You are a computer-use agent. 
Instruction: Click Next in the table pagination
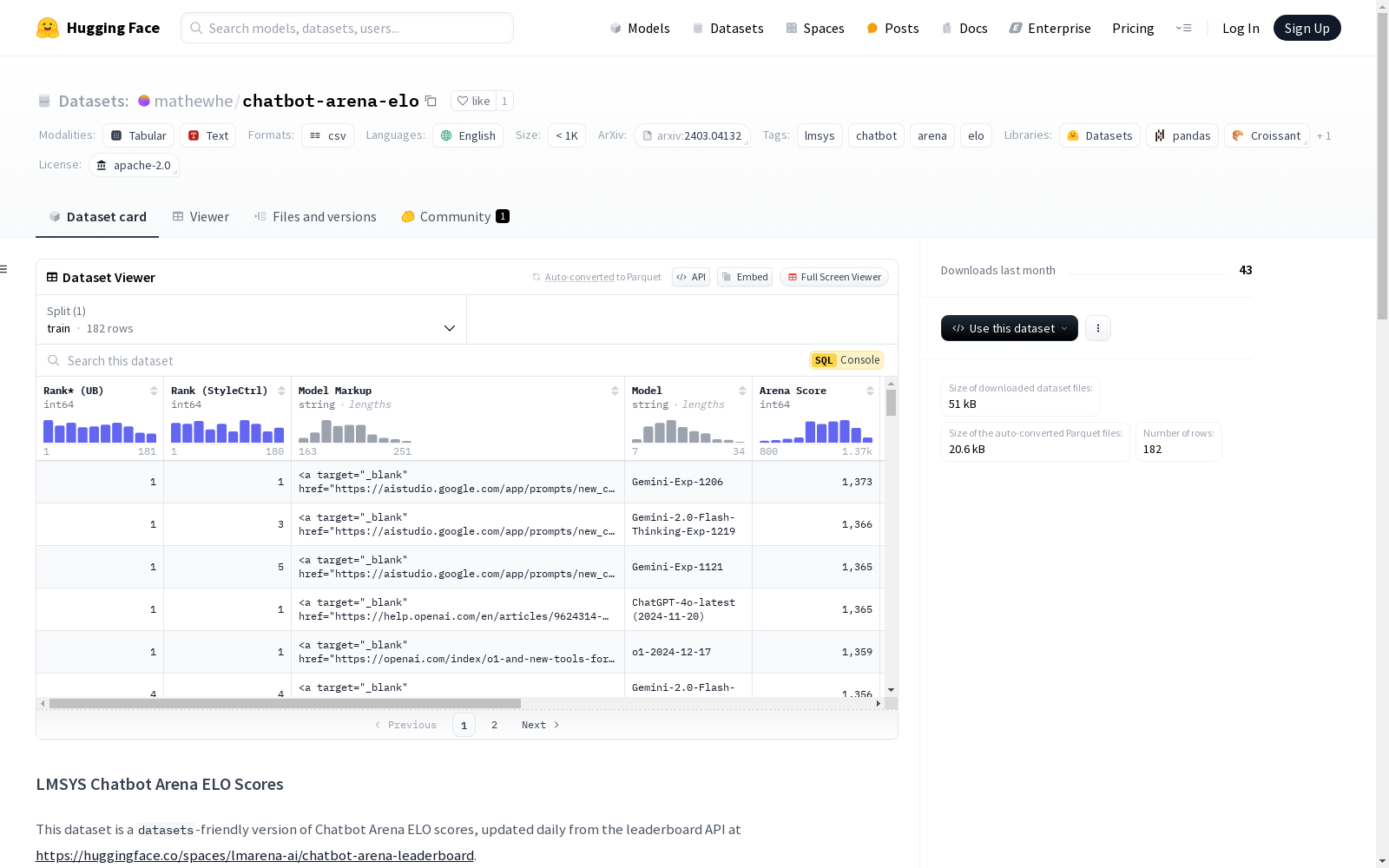click(x=540, y=725)
